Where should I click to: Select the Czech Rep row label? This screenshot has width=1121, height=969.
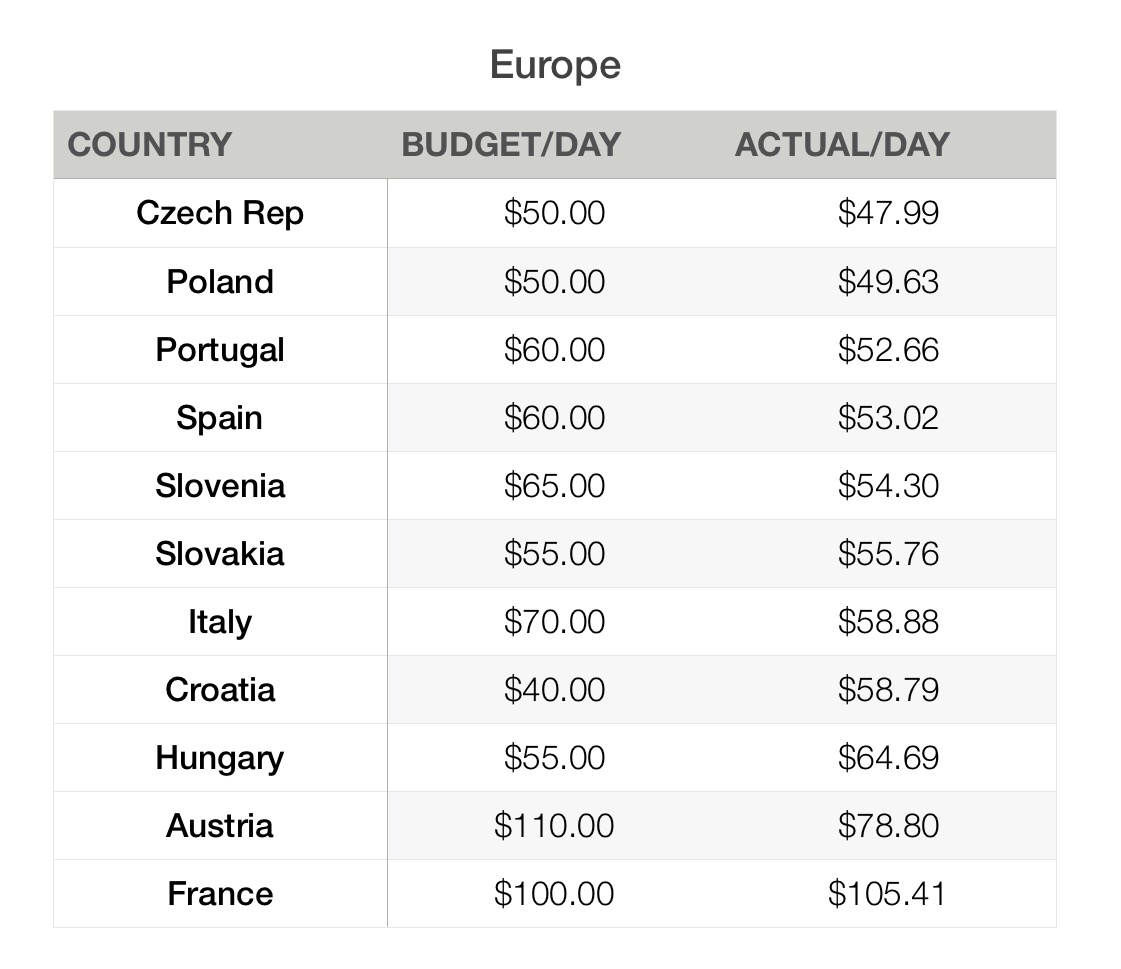(220, 213)
